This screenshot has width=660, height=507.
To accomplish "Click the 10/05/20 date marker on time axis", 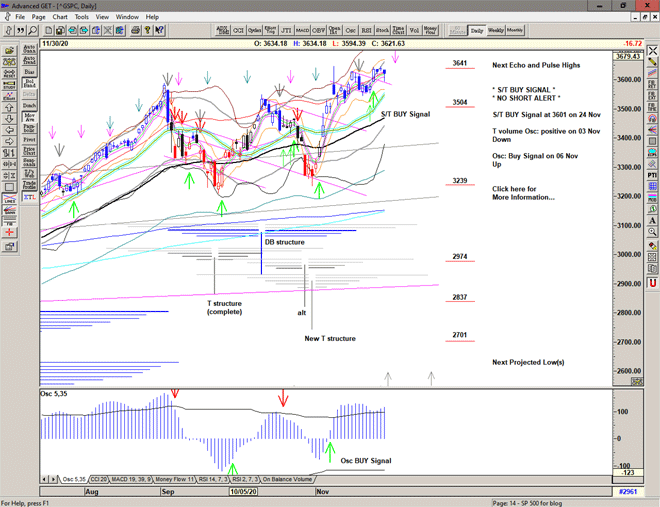I will coord(244,493).
